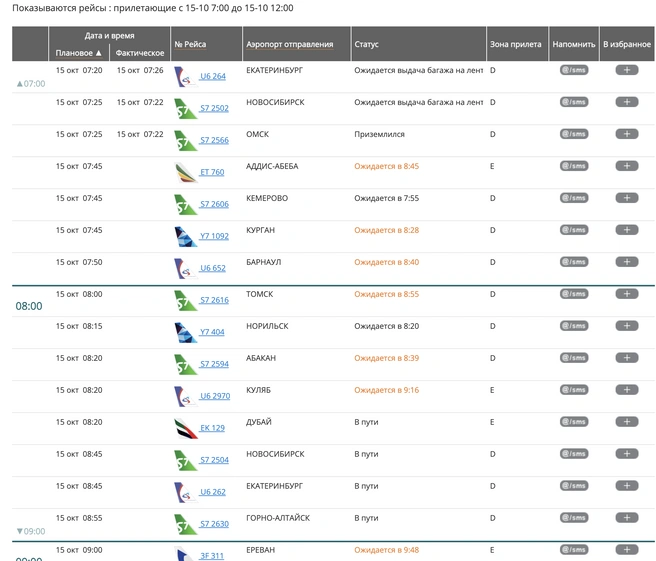Set SMS reminder for Omsk flight
The width and height of the screenshot is (656, 561).
pyautogui.click(x=574, y=134)
